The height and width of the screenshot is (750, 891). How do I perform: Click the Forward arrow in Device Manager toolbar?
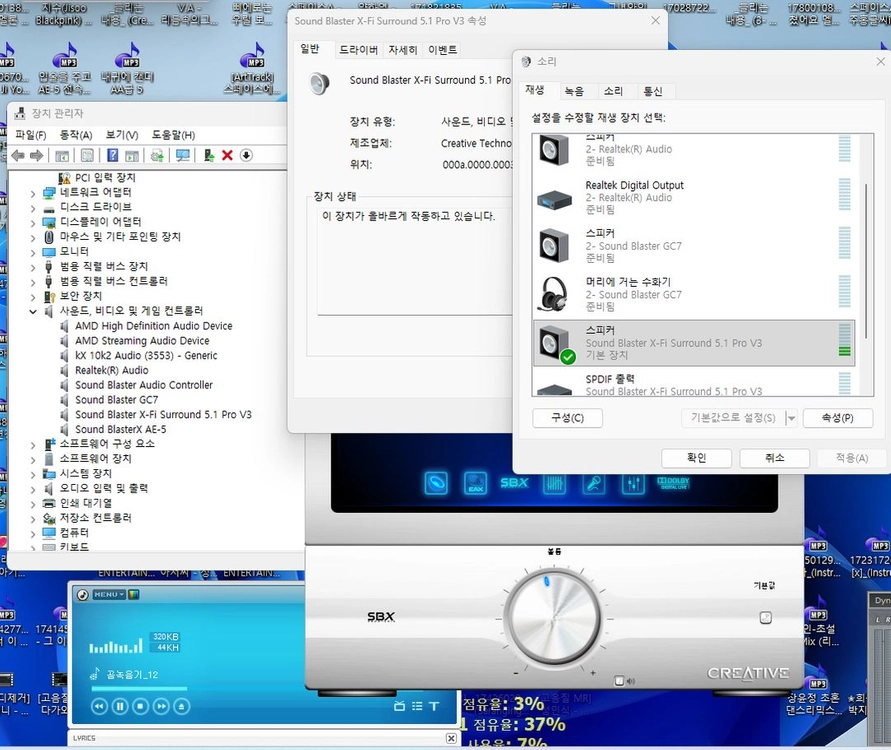click(36, 156)
